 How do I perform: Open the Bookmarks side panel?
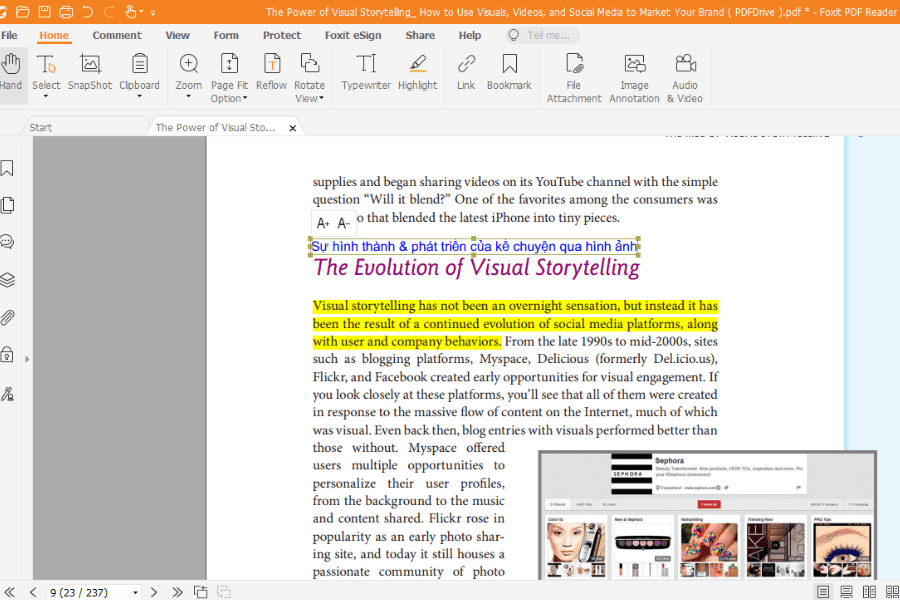pyautogui.click(x=7, y=168)
